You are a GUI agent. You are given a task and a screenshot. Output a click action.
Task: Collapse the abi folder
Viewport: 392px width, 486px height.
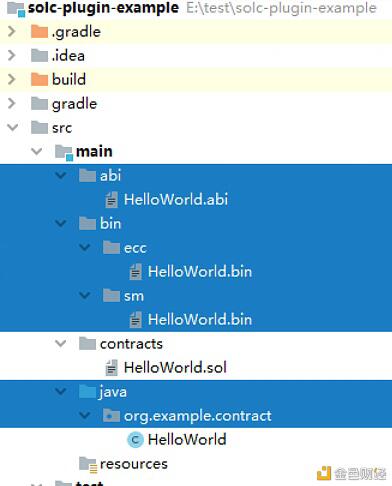[x=61, y=175]
